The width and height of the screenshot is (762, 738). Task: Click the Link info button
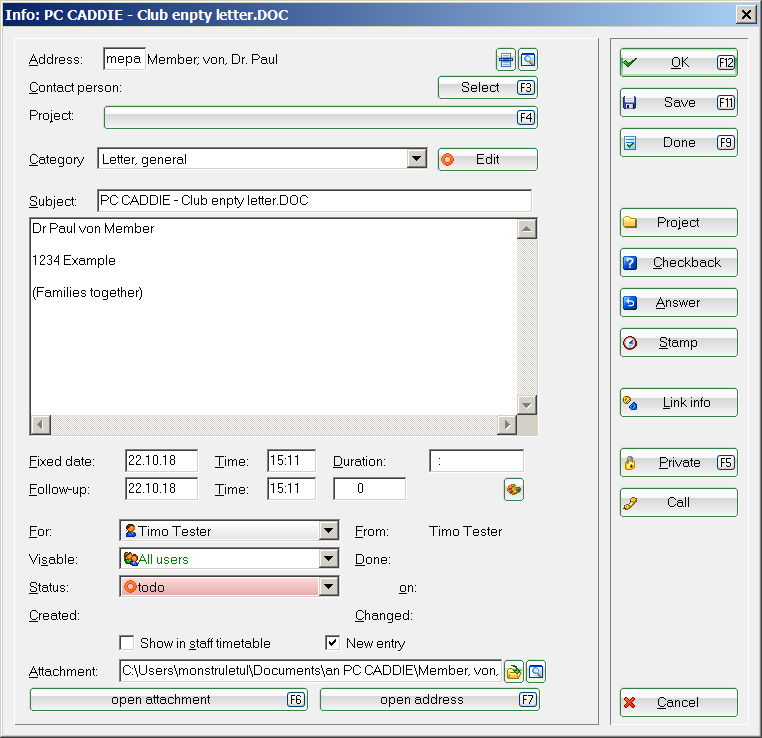coord(678,403)
